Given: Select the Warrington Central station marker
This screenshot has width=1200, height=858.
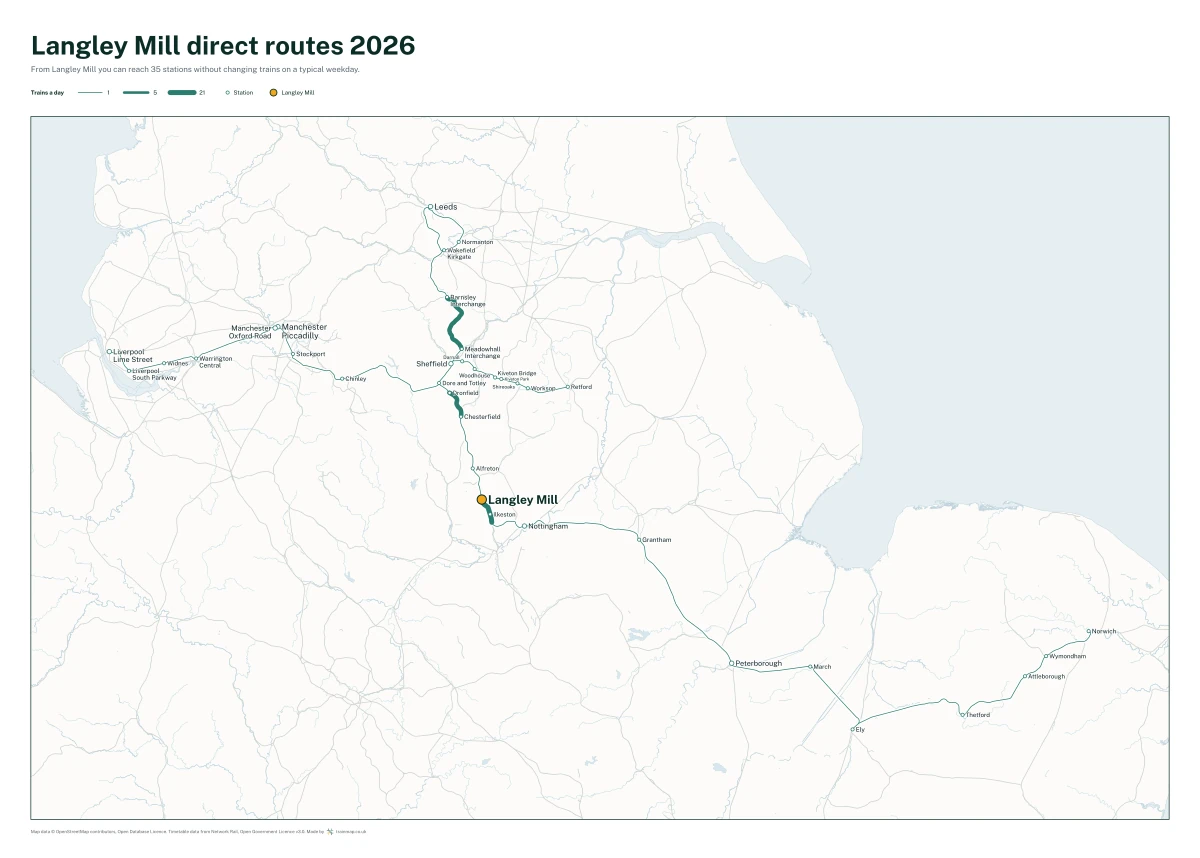Looking at the screenshot, I should pos(196,358).
